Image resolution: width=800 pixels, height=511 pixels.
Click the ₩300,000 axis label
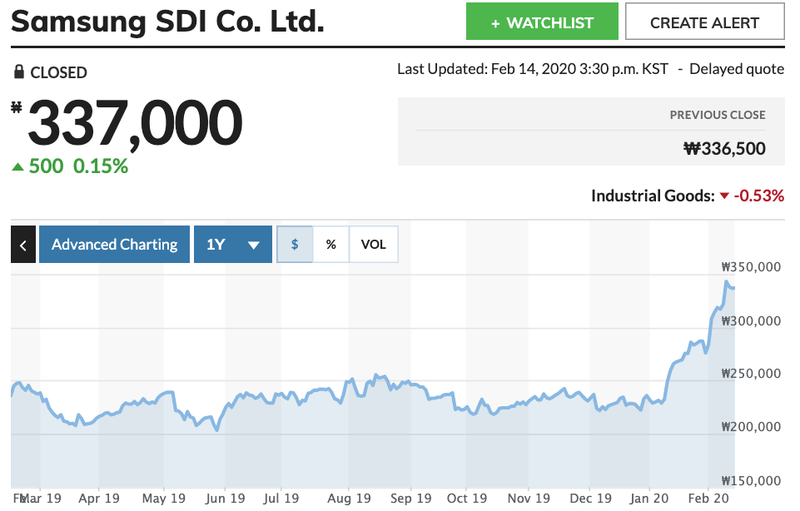coord(751,321)
